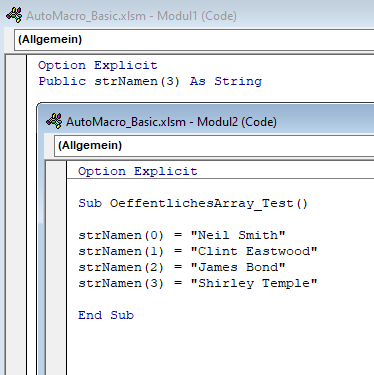Set breakpoint in margin beside strNamen(0) line

pyautogui.click(x=56, y=235)
